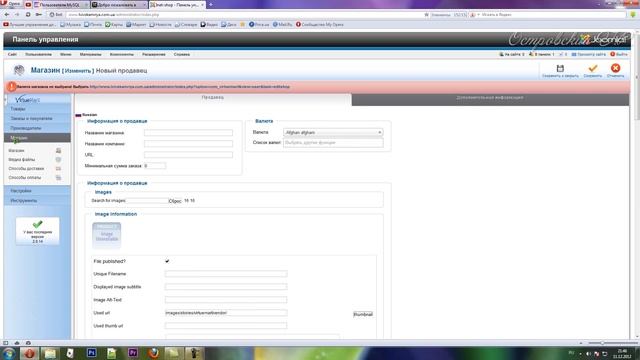Screen dimensions: 640x360
Task: Switch to Пользователи MySQL browser tab
Action: coord(61,5)
